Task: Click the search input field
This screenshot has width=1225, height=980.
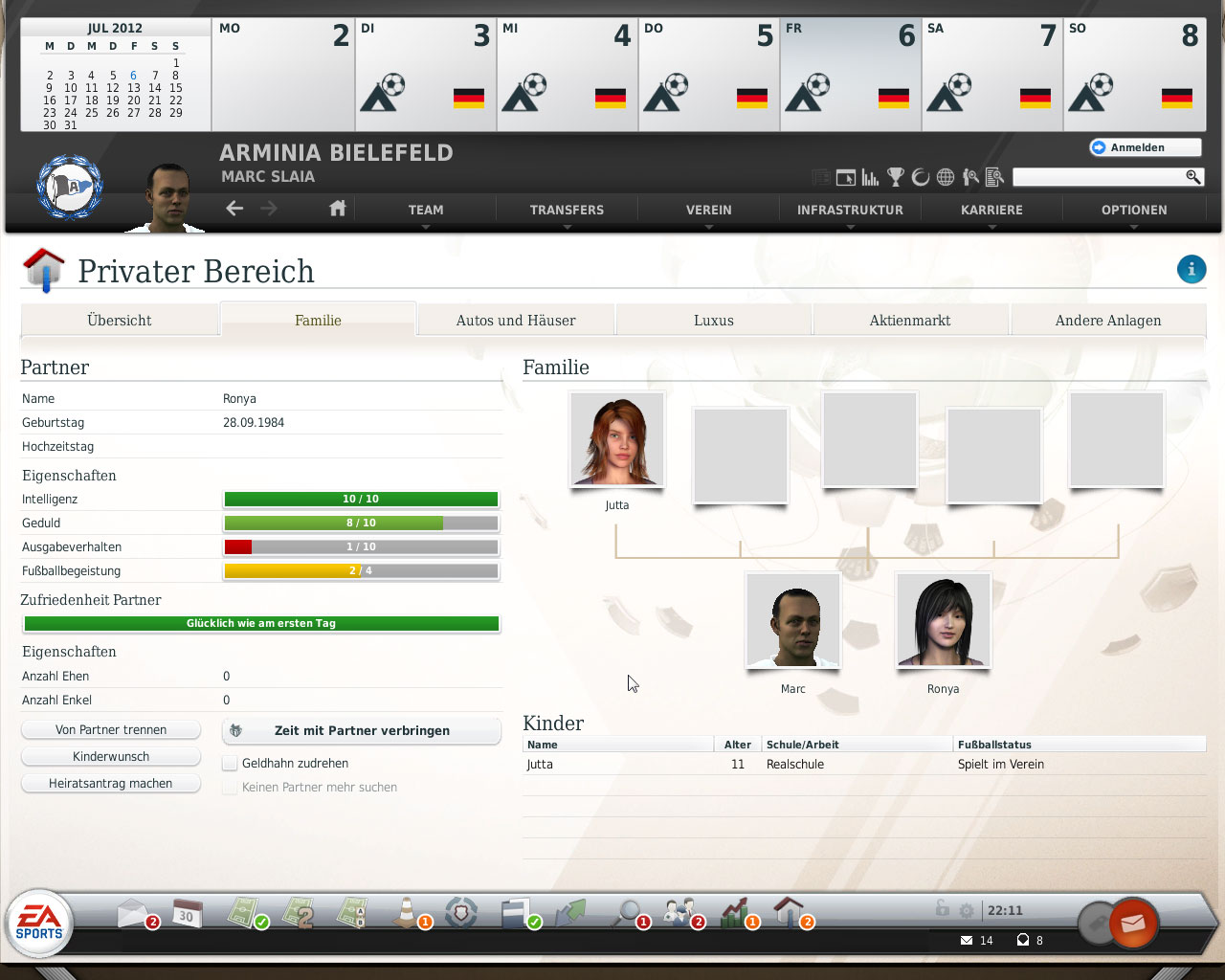Action: click(1099, 177)
